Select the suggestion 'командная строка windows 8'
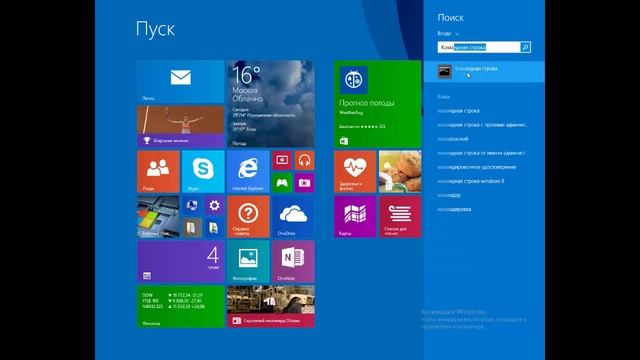Viewport: 640px width, 360px height. (x=471, y=181)
